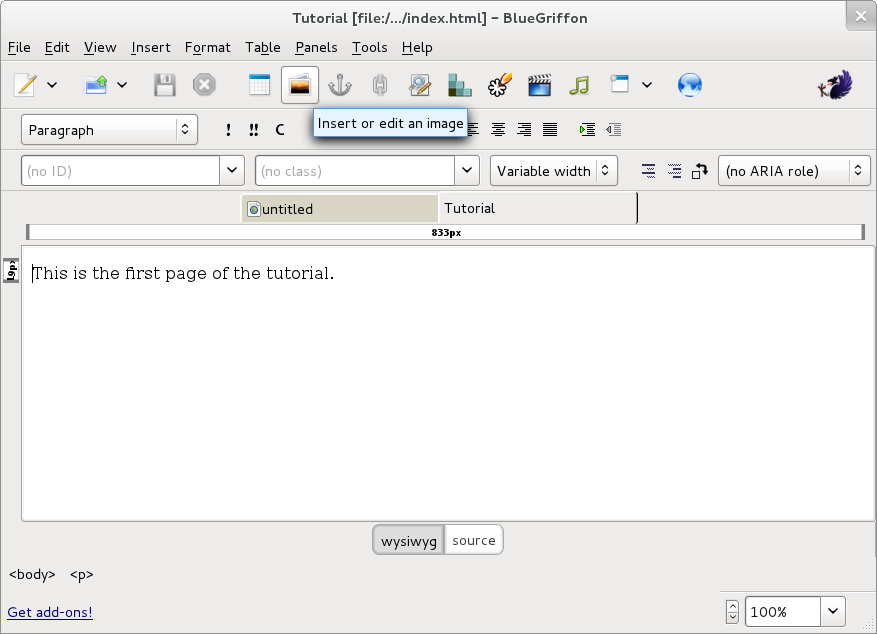This screenshot has width=877, height=634.
Task: Click the 100% zoom level field
Action: click(x=783, y=611)
